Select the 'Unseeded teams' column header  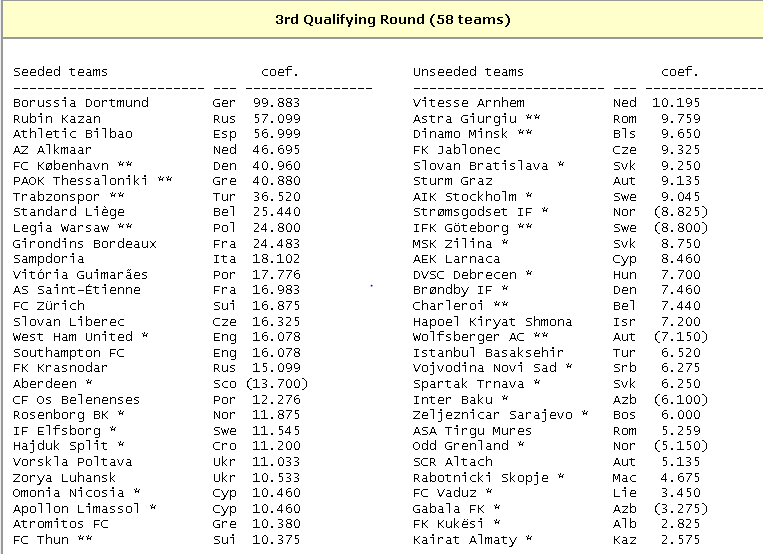468,72
